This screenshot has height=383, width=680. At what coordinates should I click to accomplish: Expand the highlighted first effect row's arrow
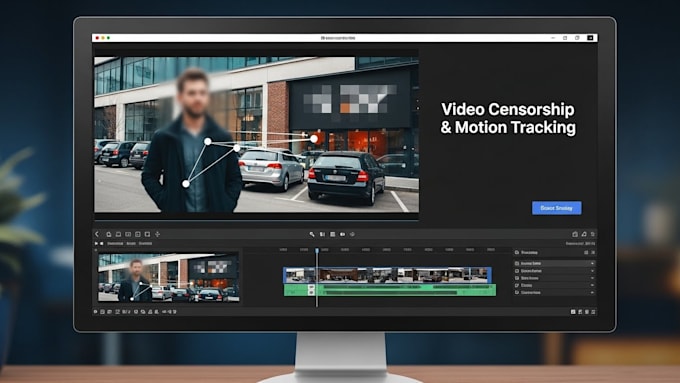point(592,263)
